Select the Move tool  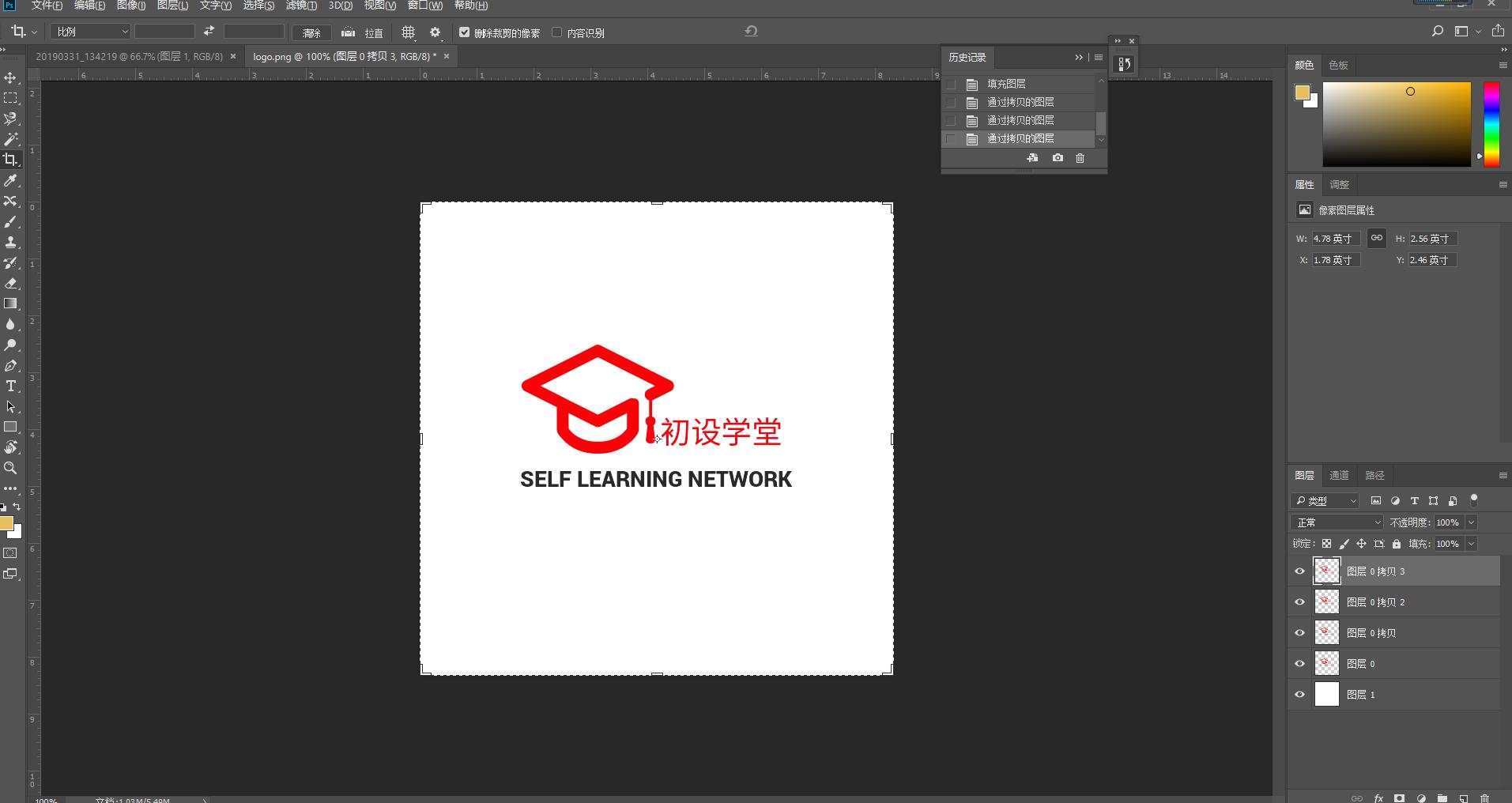11,76
